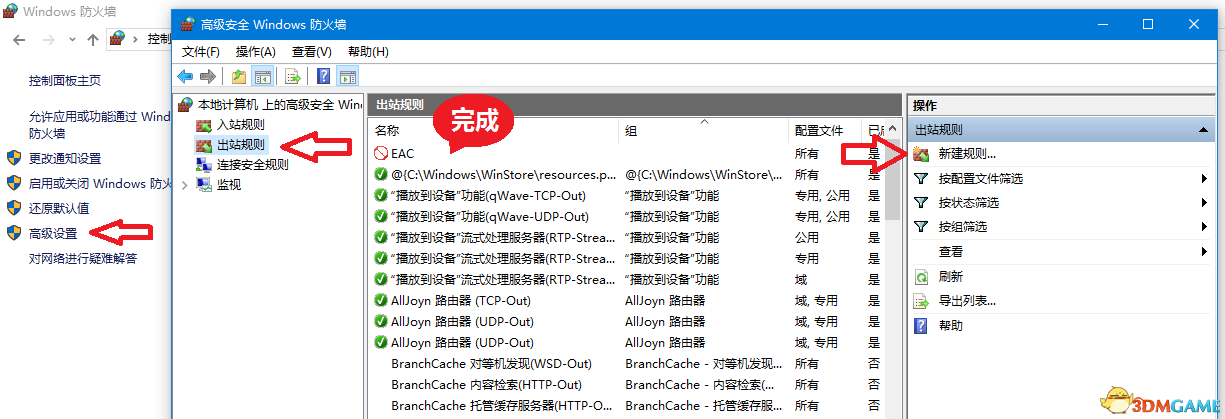Click the shield icon beside 还原默认值
1225x419 pixels.
pos(14,208)
